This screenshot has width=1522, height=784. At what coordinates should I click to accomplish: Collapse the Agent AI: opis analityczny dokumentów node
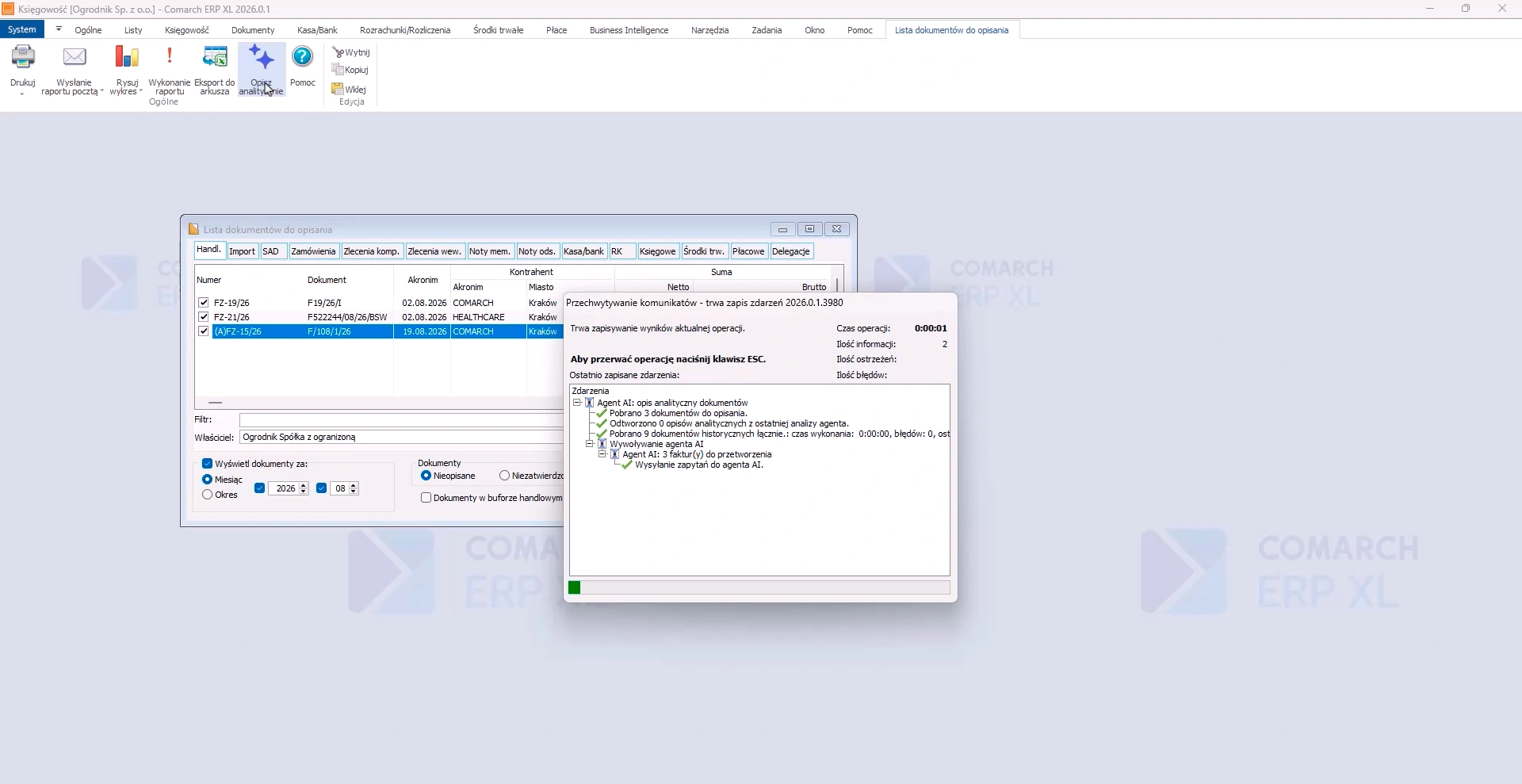pyautogui.click(x=577, y=403)
